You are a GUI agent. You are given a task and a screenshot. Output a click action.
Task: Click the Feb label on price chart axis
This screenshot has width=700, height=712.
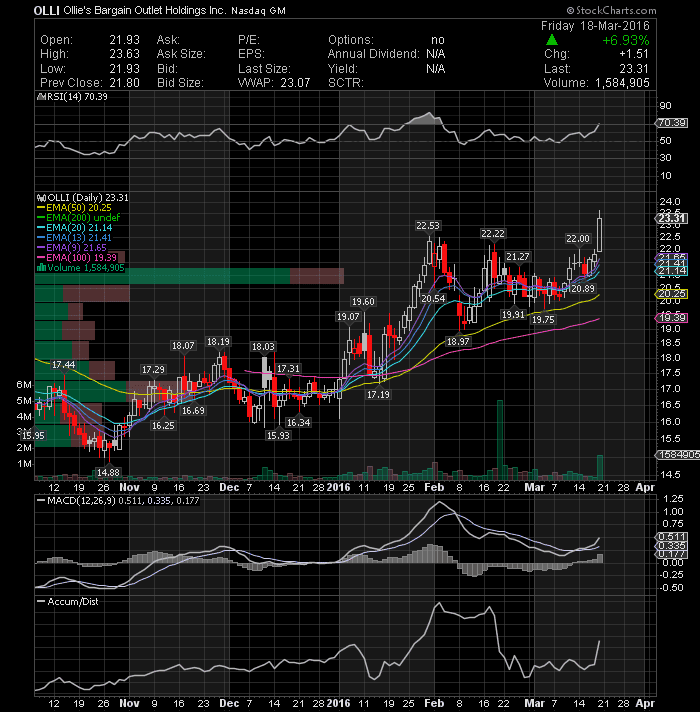(x=434, y=487)
